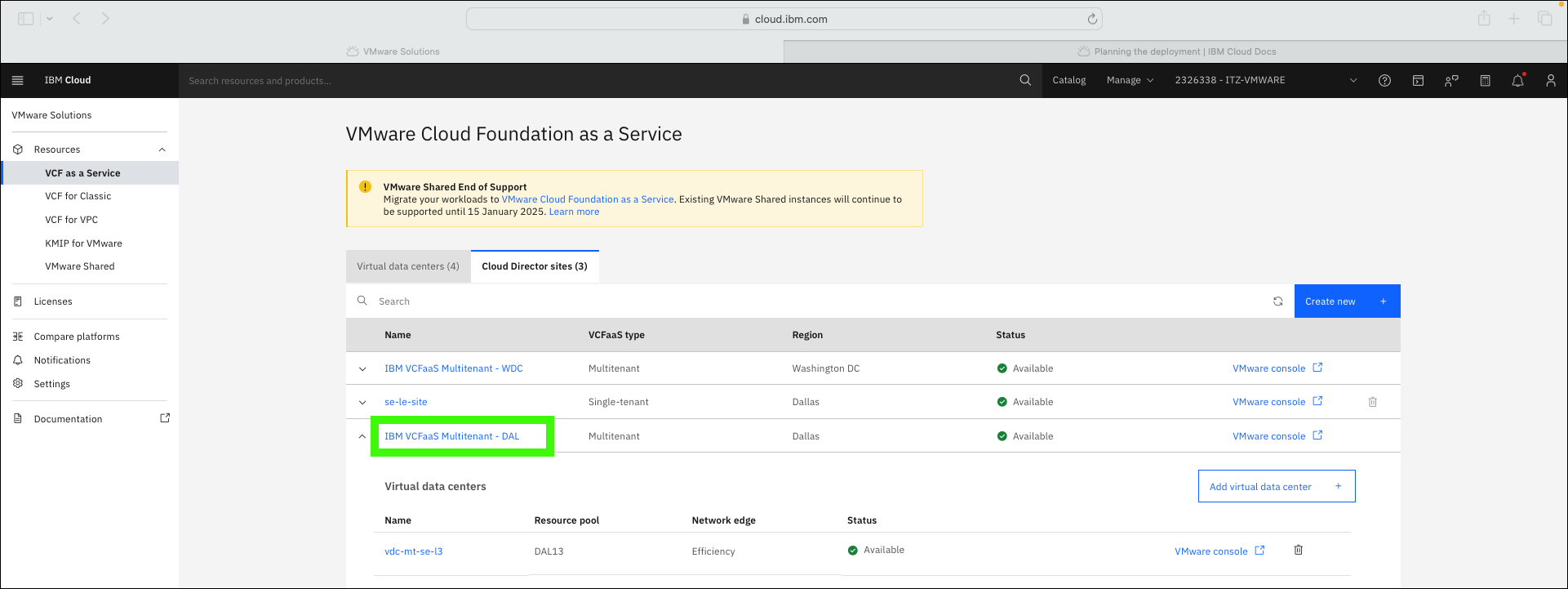Click the external link icon beside Documentation

click(165, 418)
